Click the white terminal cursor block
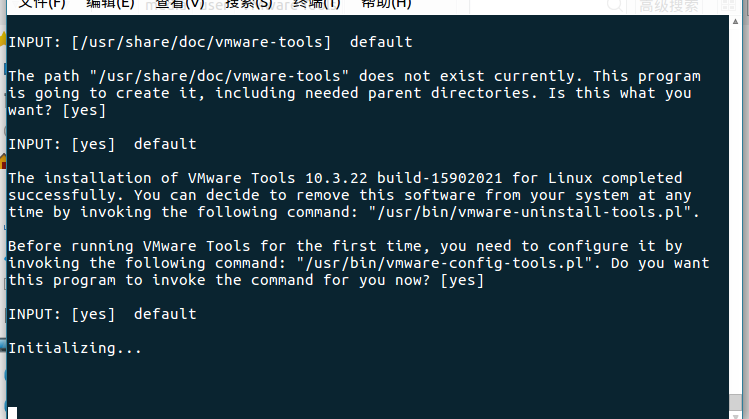749x419 pixels. point(12,413)
